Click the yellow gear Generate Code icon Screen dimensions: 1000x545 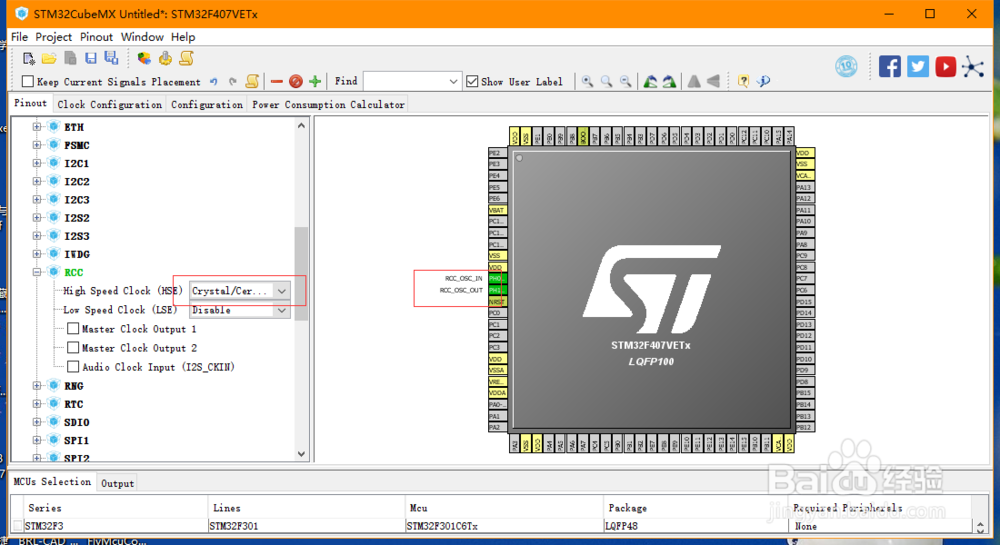point(165,59)
